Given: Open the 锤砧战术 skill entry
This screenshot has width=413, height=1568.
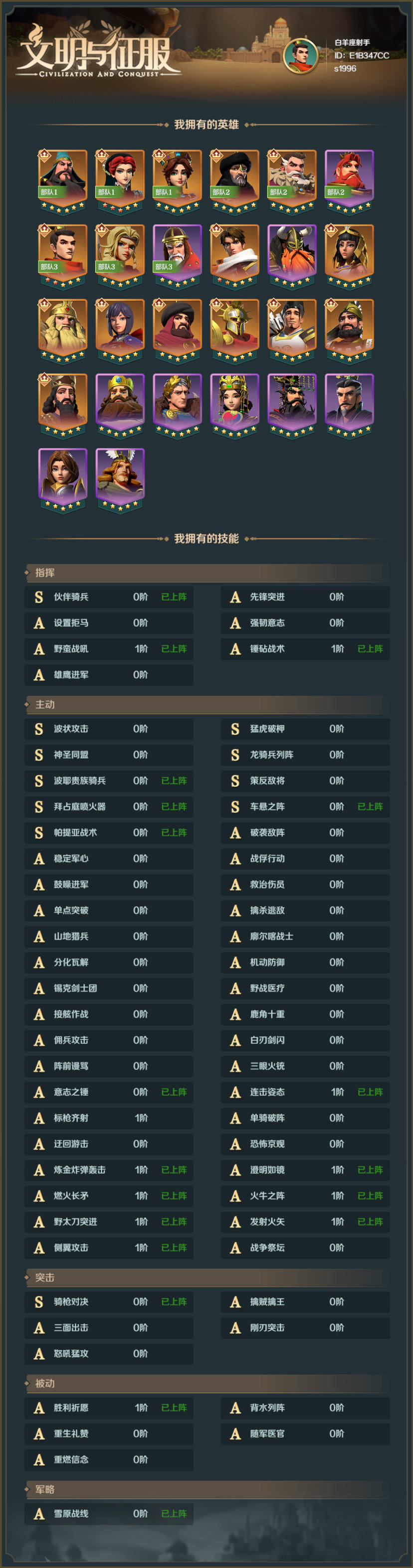Looking at the screenshot, I should click(x=305, y=649).
